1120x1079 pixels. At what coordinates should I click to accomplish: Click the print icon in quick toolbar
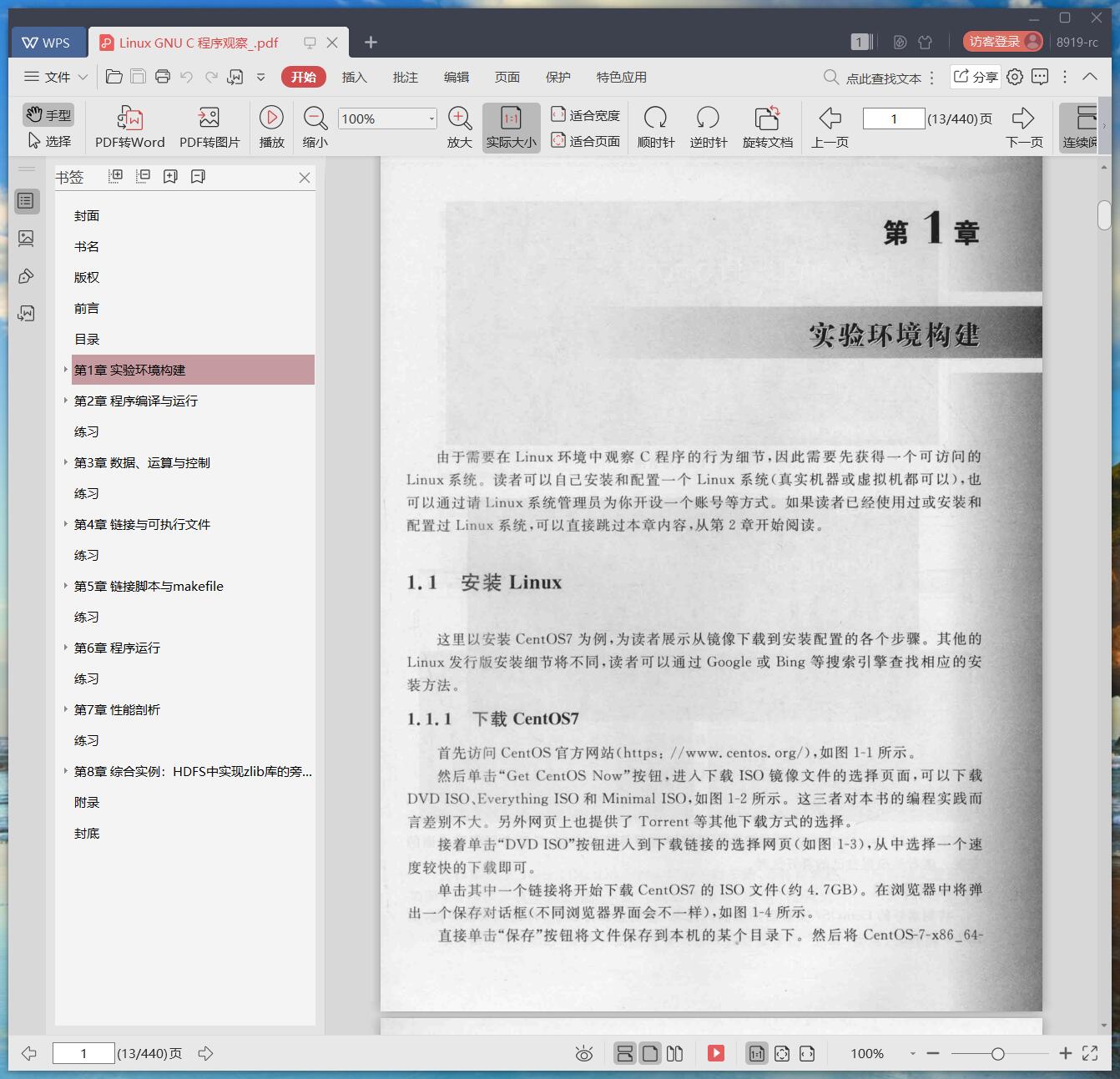tap(163, 77)
